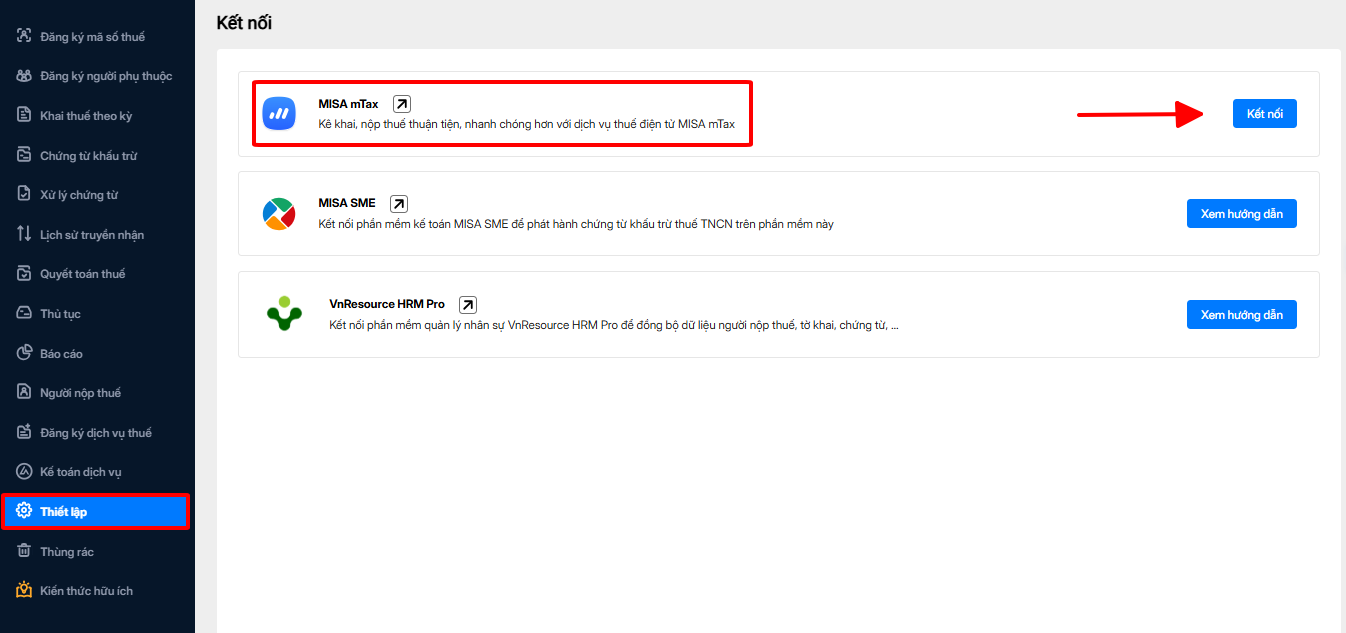The height and width of the screenshot is (633, 1346).
Task: Click the Người nộp thuế icon
Action: pos(24,392)
